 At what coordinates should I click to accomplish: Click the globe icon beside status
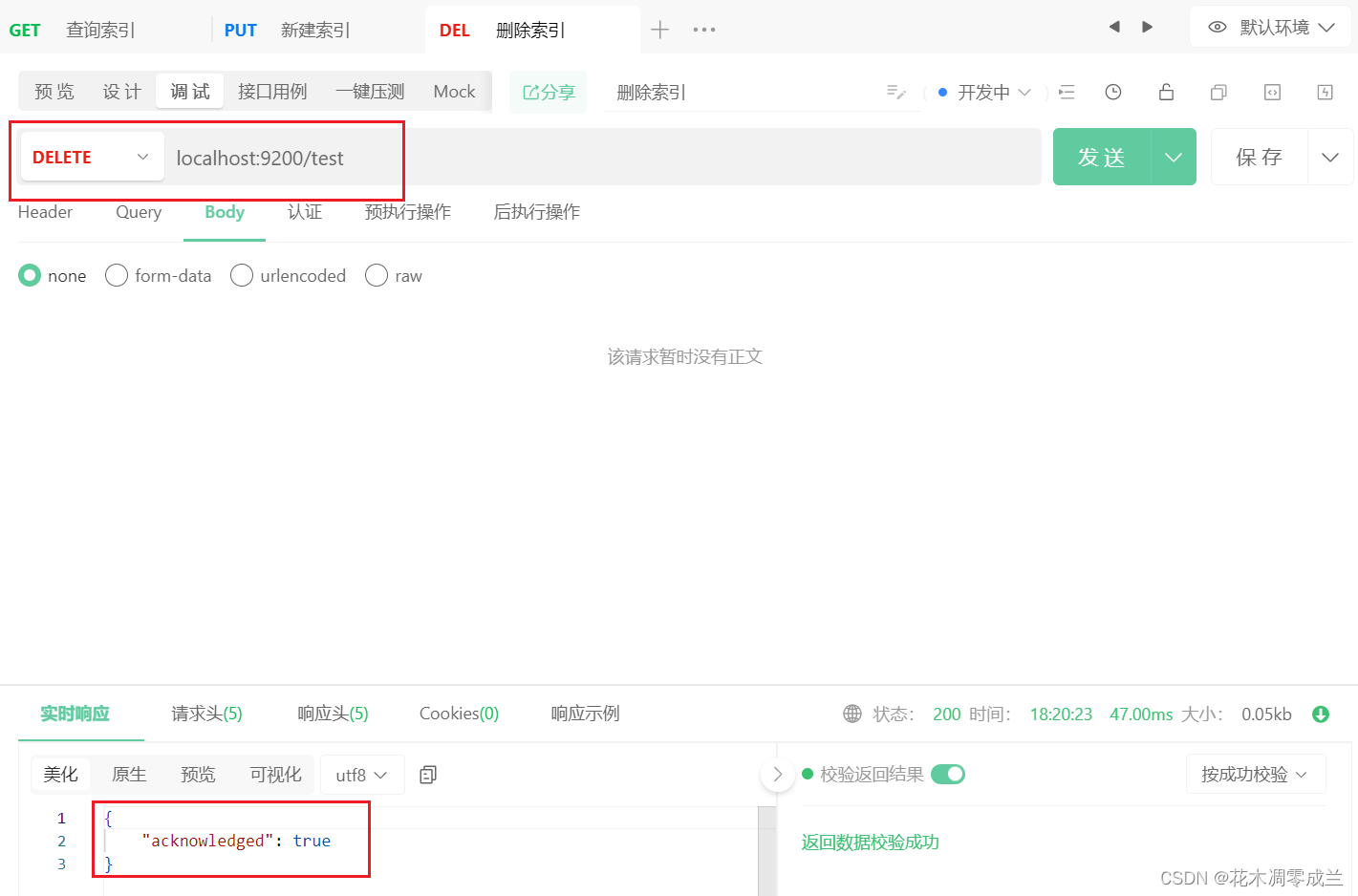[x=852, y=714]
